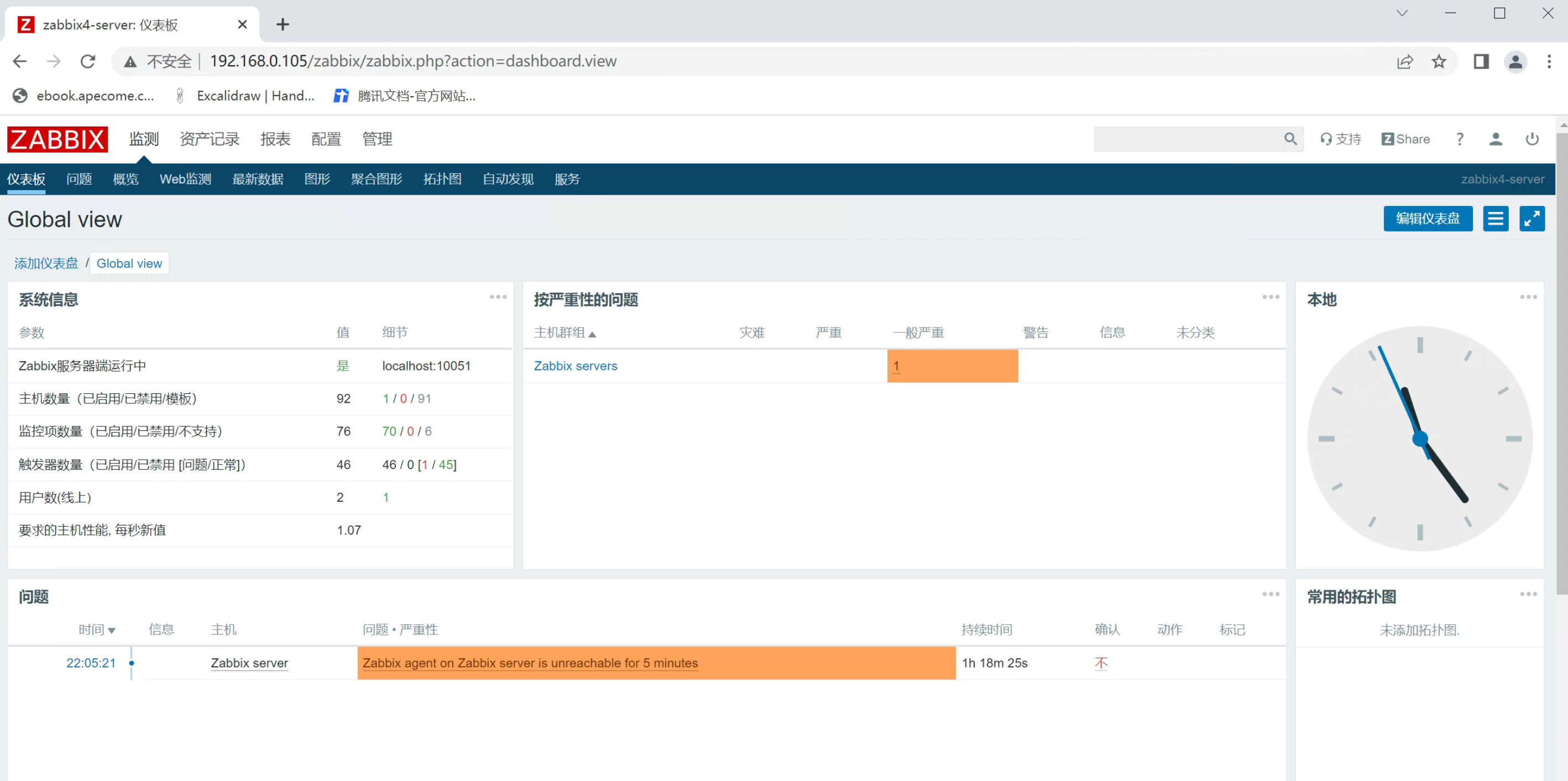The width and height of the screenshot is (1568, 781).
Task: Click the Zabbix search input field
Action: click(x=1187, y=139)
